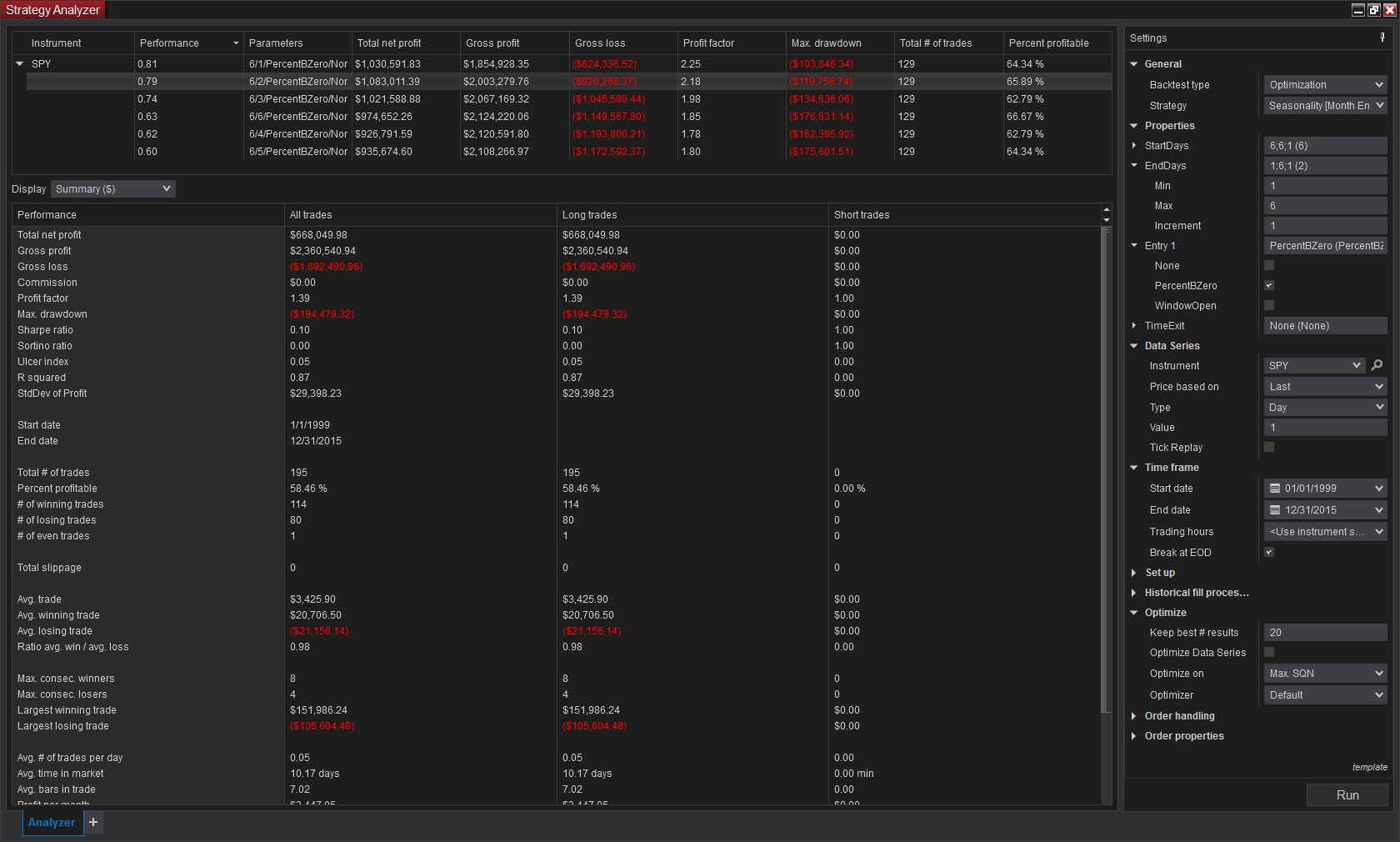Image resolution: width=1400 pixels, height=842 pixels.
Task: Sort by the Parameters column header
Action: coord(297,43)
